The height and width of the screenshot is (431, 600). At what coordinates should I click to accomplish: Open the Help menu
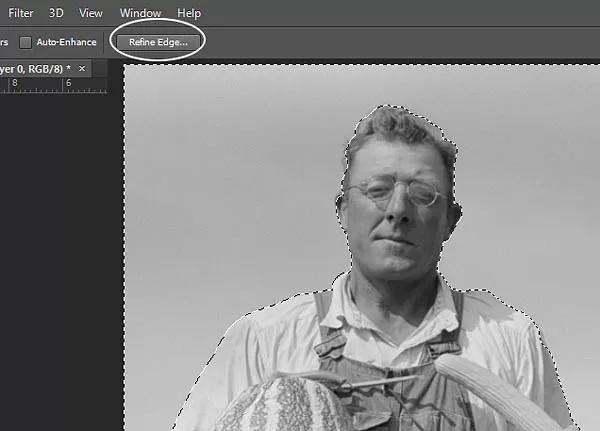point(189,13)
